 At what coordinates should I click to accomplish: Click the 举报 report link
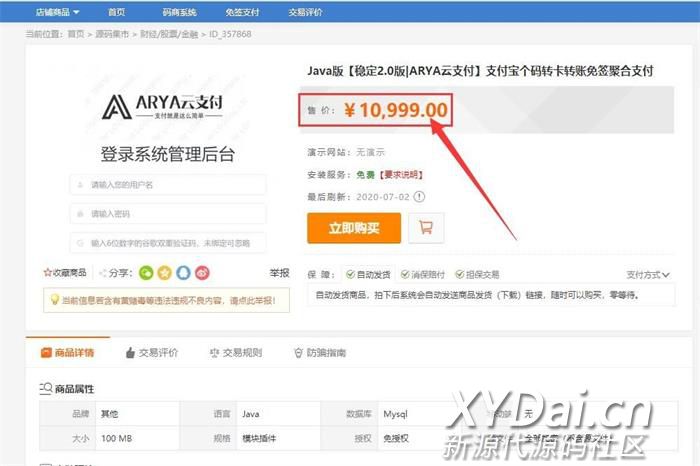click(279, 273)
